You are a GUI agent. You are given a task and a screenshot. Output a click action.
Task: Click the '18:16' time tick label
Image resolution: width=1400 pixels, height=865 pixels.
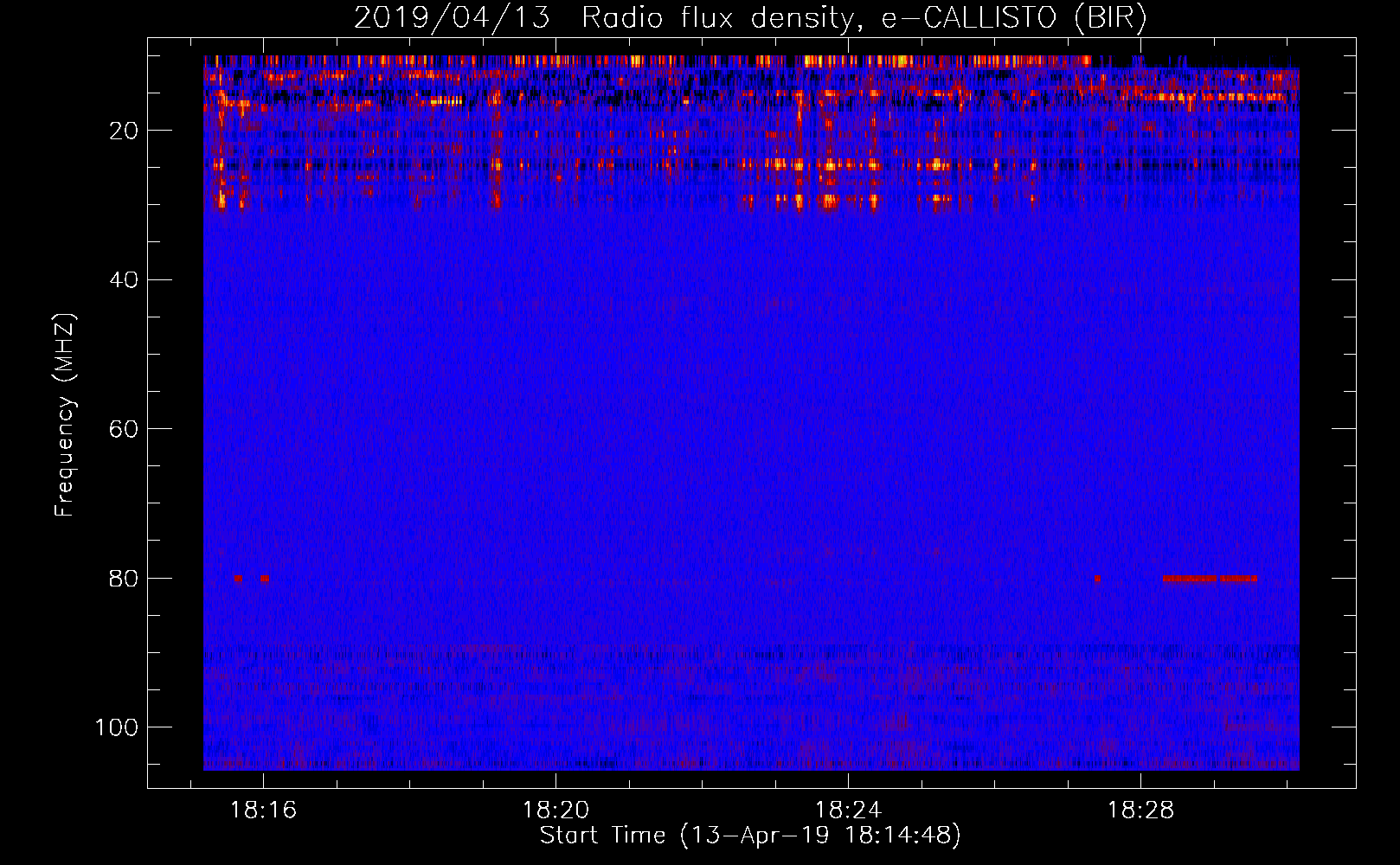[x=263, y=811]
